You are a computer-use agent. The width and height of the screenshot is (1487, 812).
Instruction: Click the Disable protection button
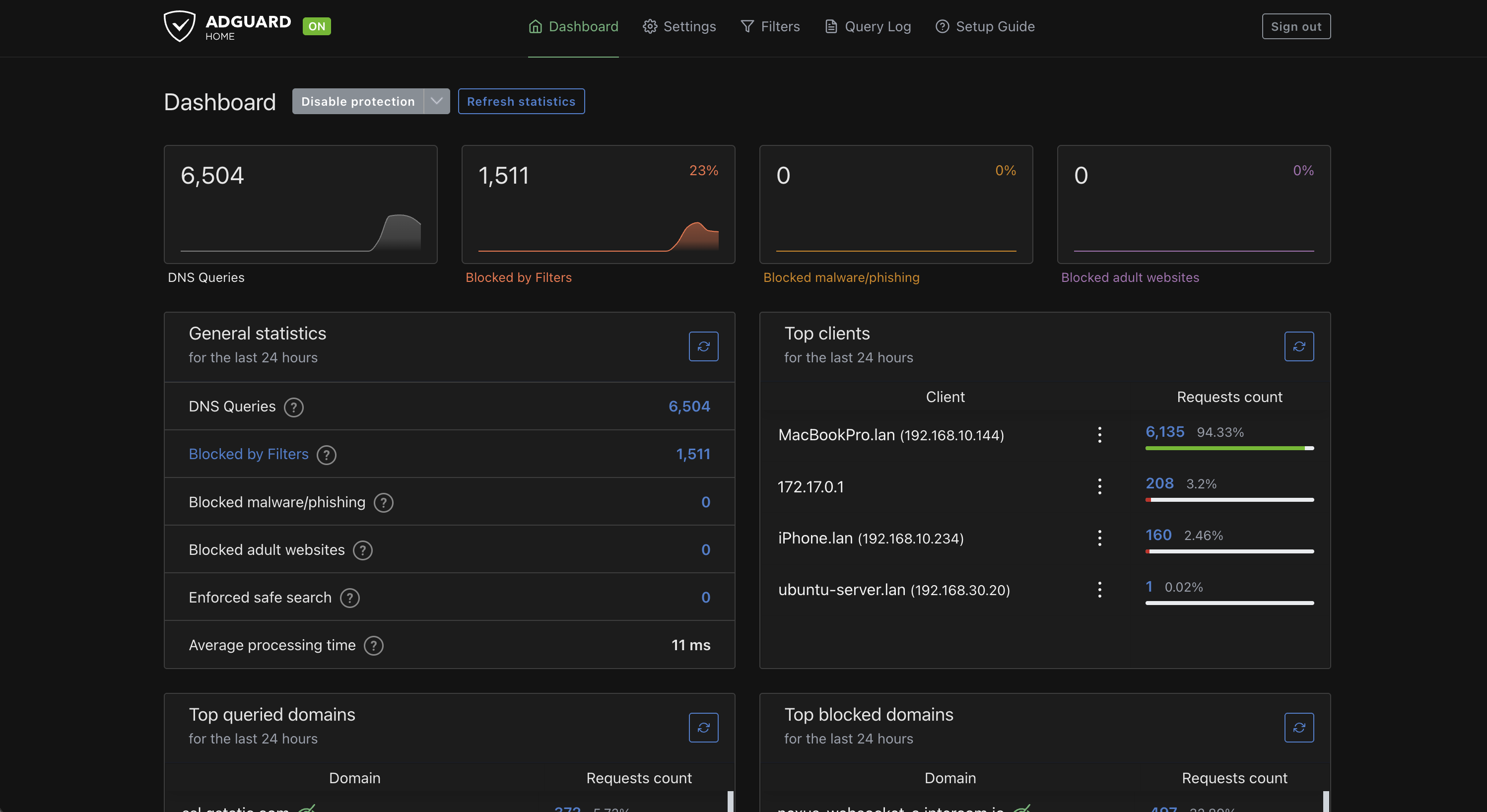pos(358,101)
